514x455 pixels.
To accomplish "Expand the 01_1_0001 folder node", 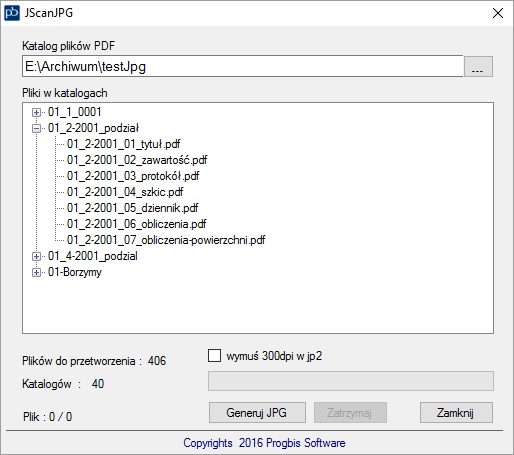I will point(36,112).
